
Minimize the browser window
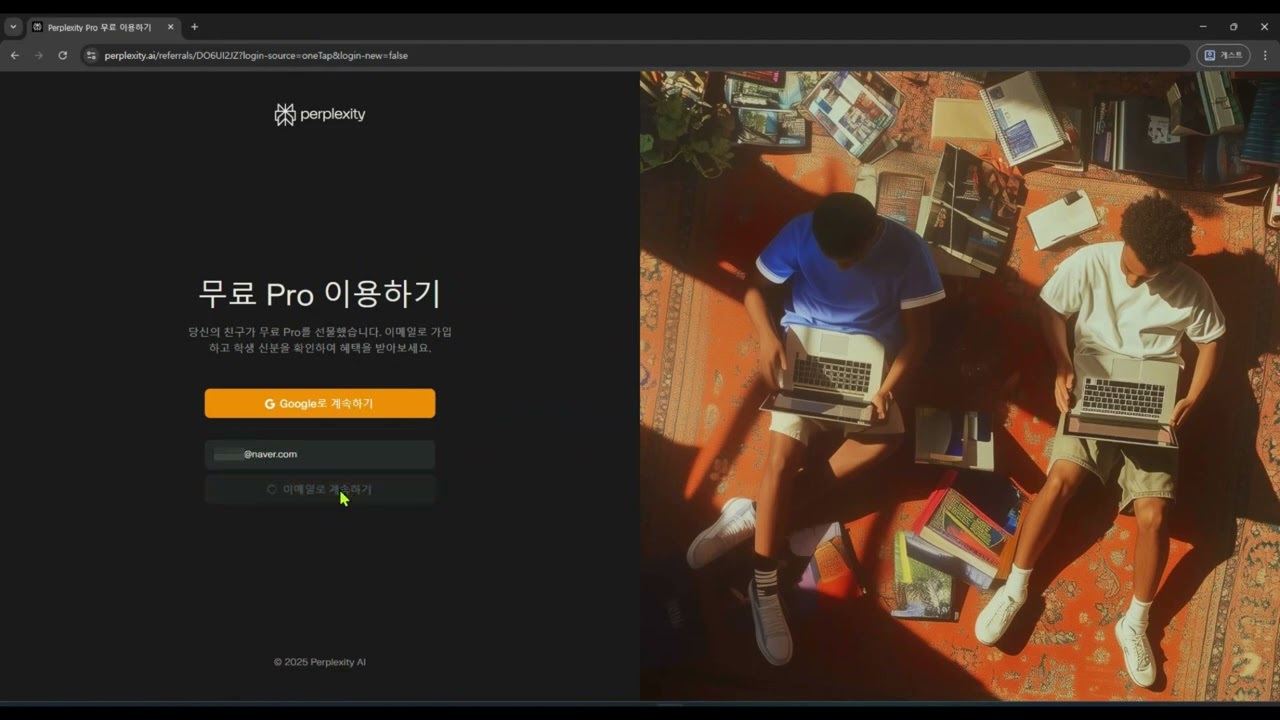[x=1202, y=27]
